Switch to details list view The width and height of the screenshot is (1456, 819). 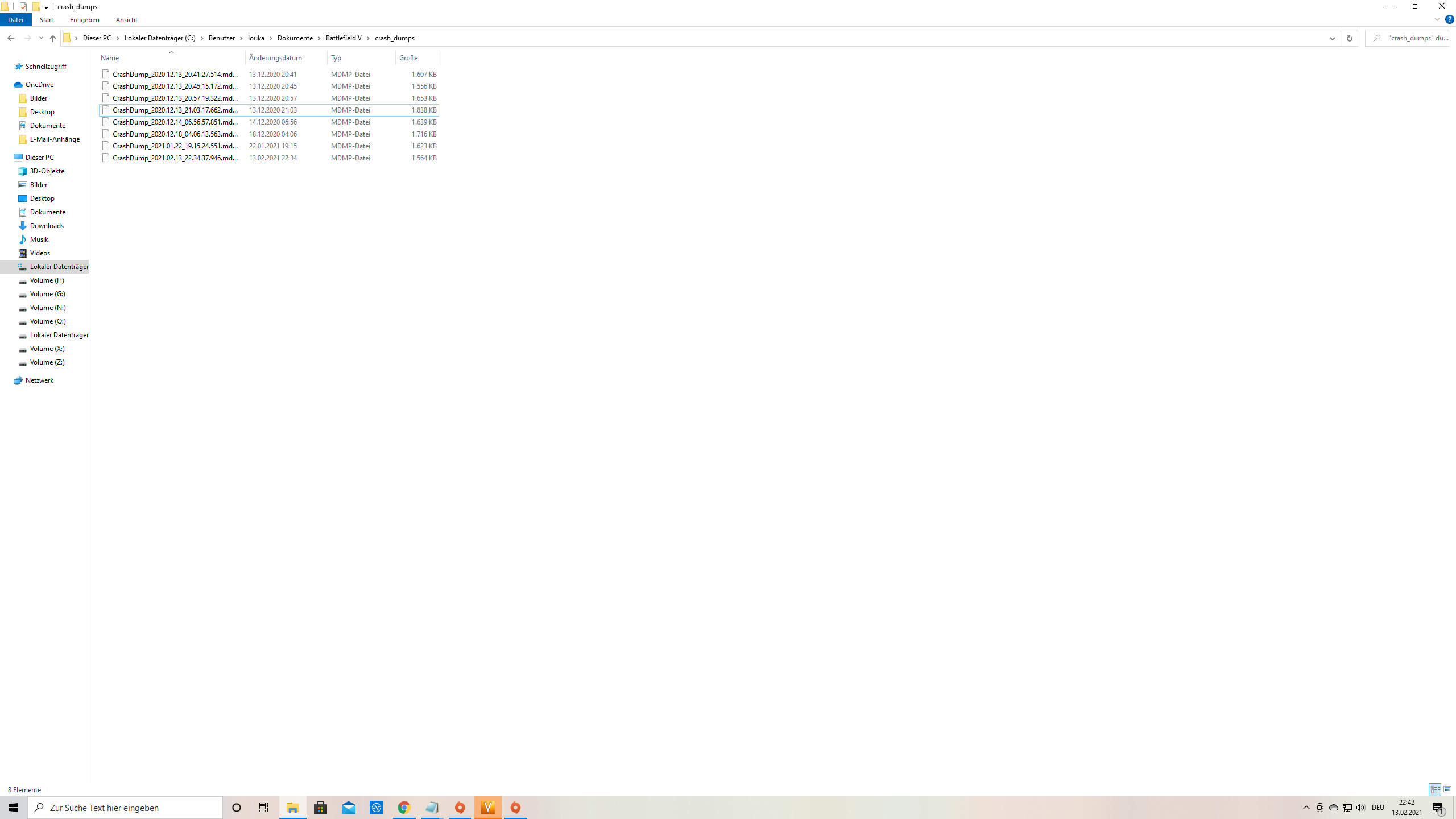click(1435, 789)
